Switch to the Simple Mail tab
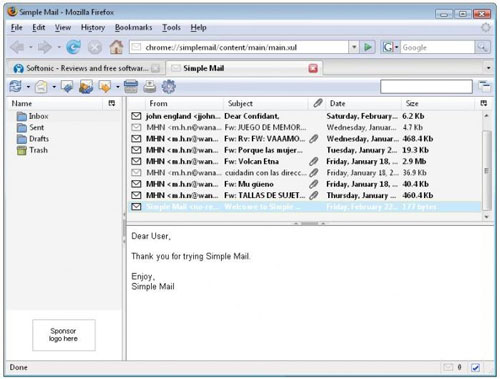The image size is (500, 379). pyautogui.click(x=244, y=68)
